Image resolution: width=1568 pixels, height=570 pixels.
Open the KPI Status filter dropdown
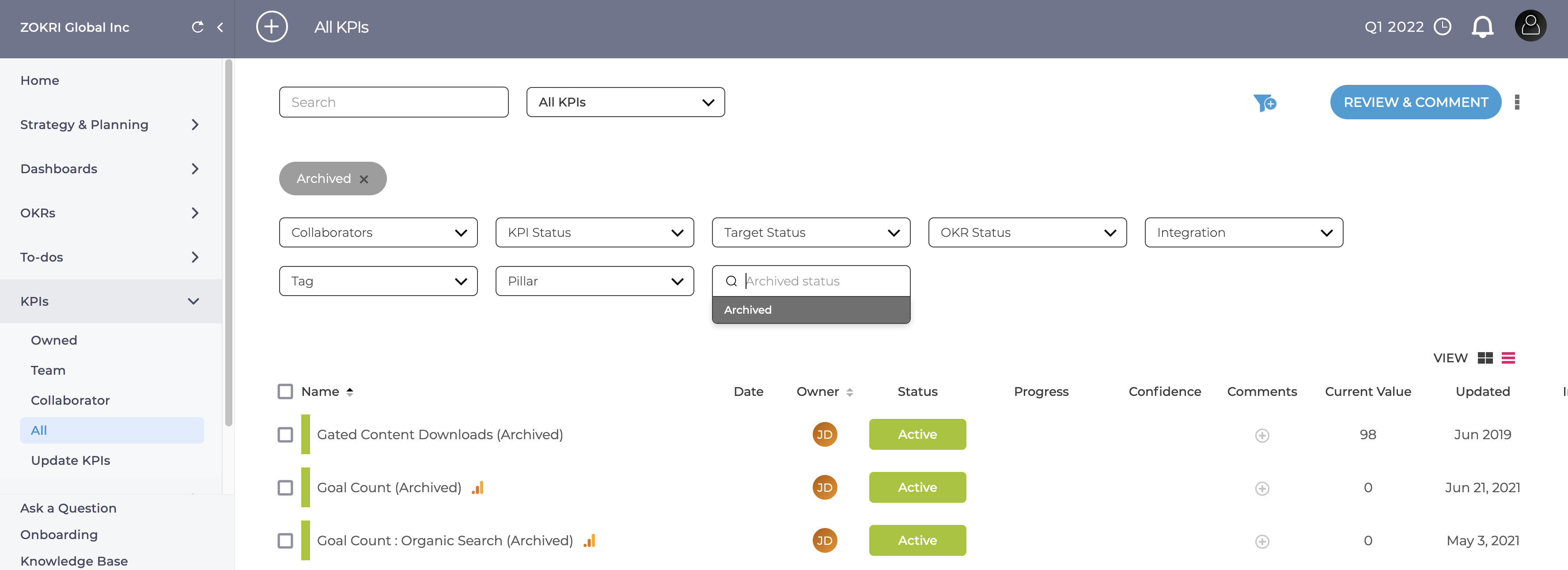pyautogui.click(x=595, y=232)
